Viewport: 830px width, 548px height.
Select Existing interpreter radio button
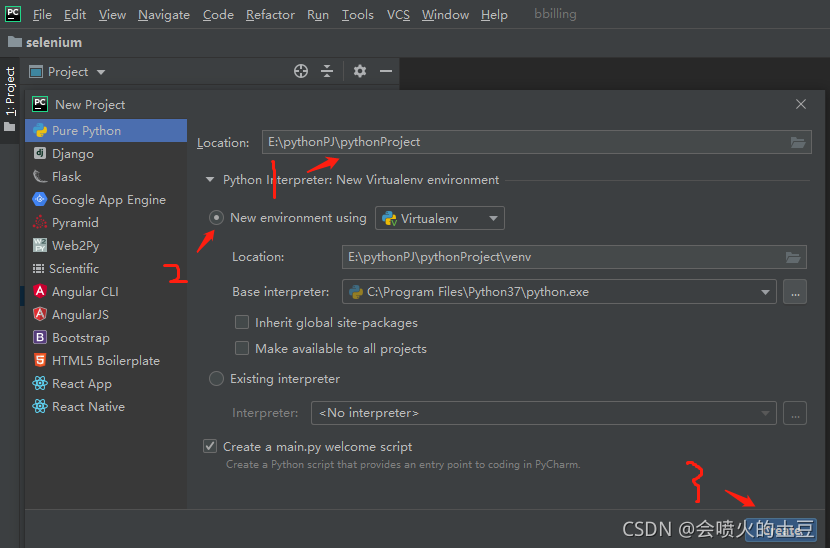(216, 379)
